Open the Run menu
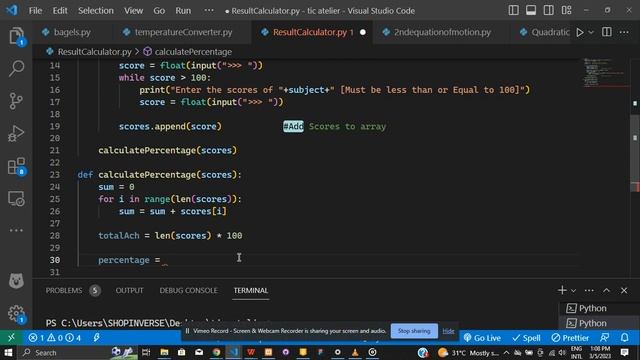The height and width of the screenshot is (360, 640). (x=183, y=11)
